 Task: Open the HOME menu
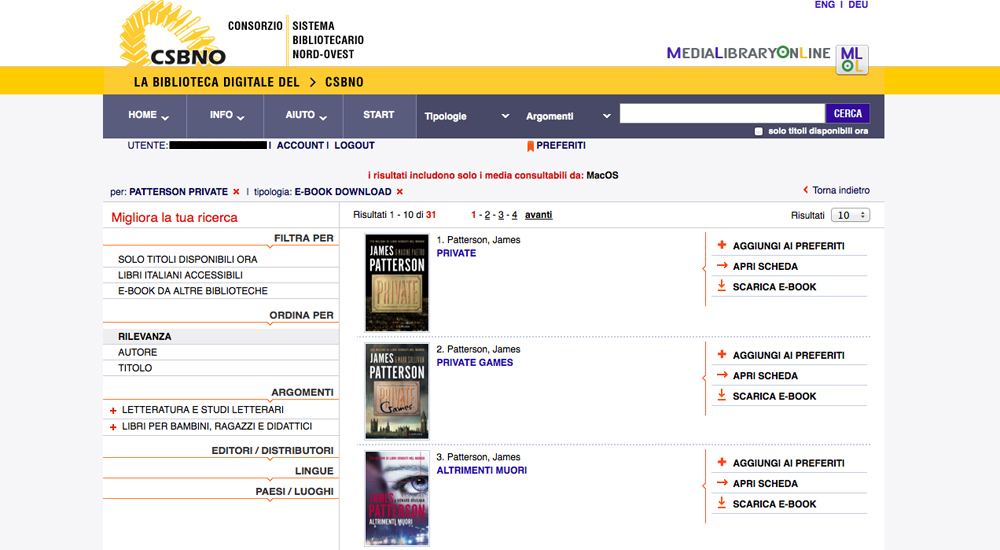pos(148,116)
